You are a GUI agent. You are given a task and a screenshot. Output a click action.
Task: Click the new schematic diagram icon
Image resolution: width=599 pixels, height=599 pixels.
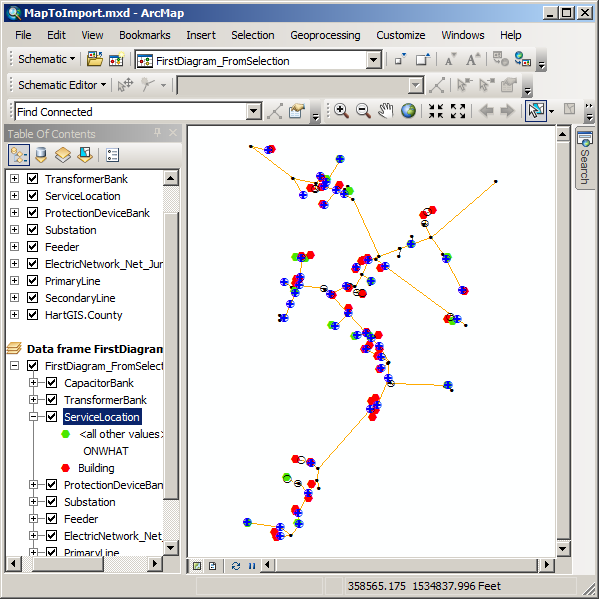117,60
